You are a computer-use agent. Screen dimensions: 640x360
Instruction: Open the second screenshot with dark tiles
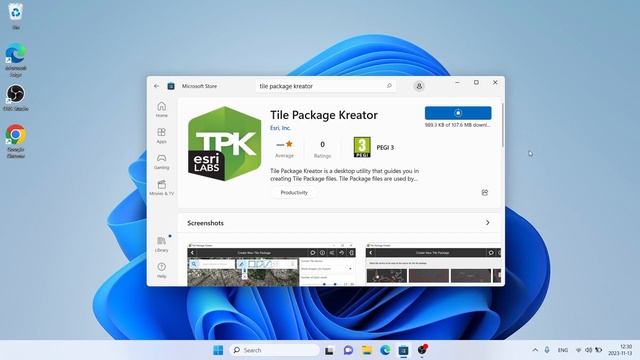(x=433, y=264)
